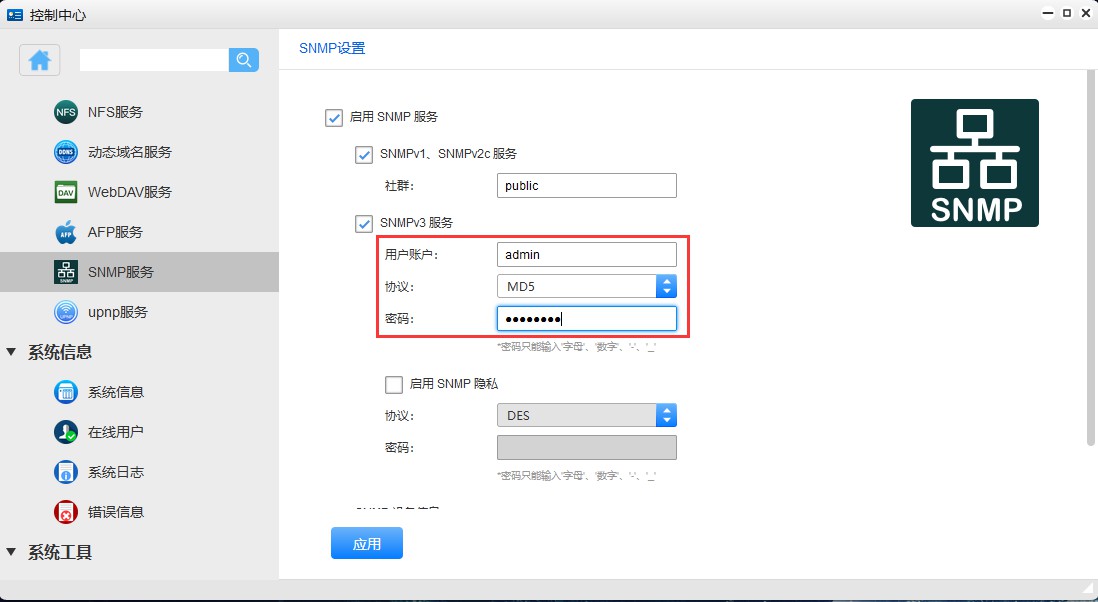Open the MD5 protocol dropdown
The width and height of the screenshot is (1098, 602).
pos(666,286)
